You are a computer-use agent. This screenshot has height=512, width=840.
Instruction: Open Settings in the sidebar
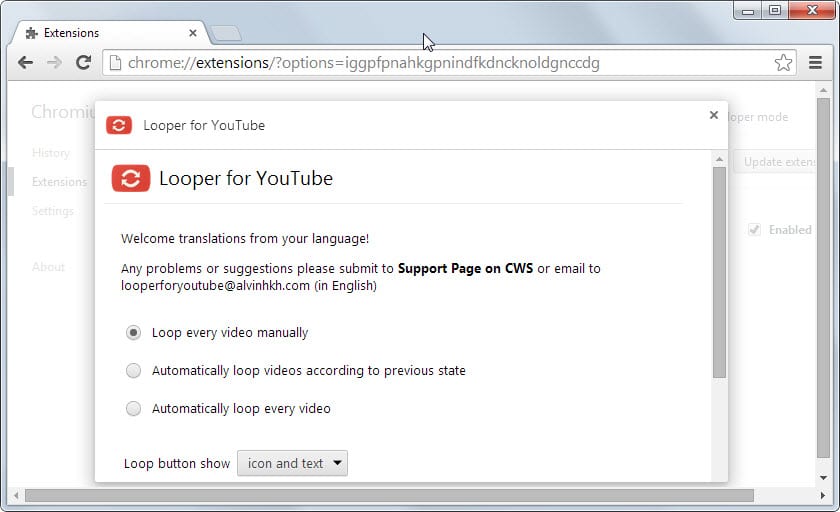pyautogui.click(x=53, y=211)
